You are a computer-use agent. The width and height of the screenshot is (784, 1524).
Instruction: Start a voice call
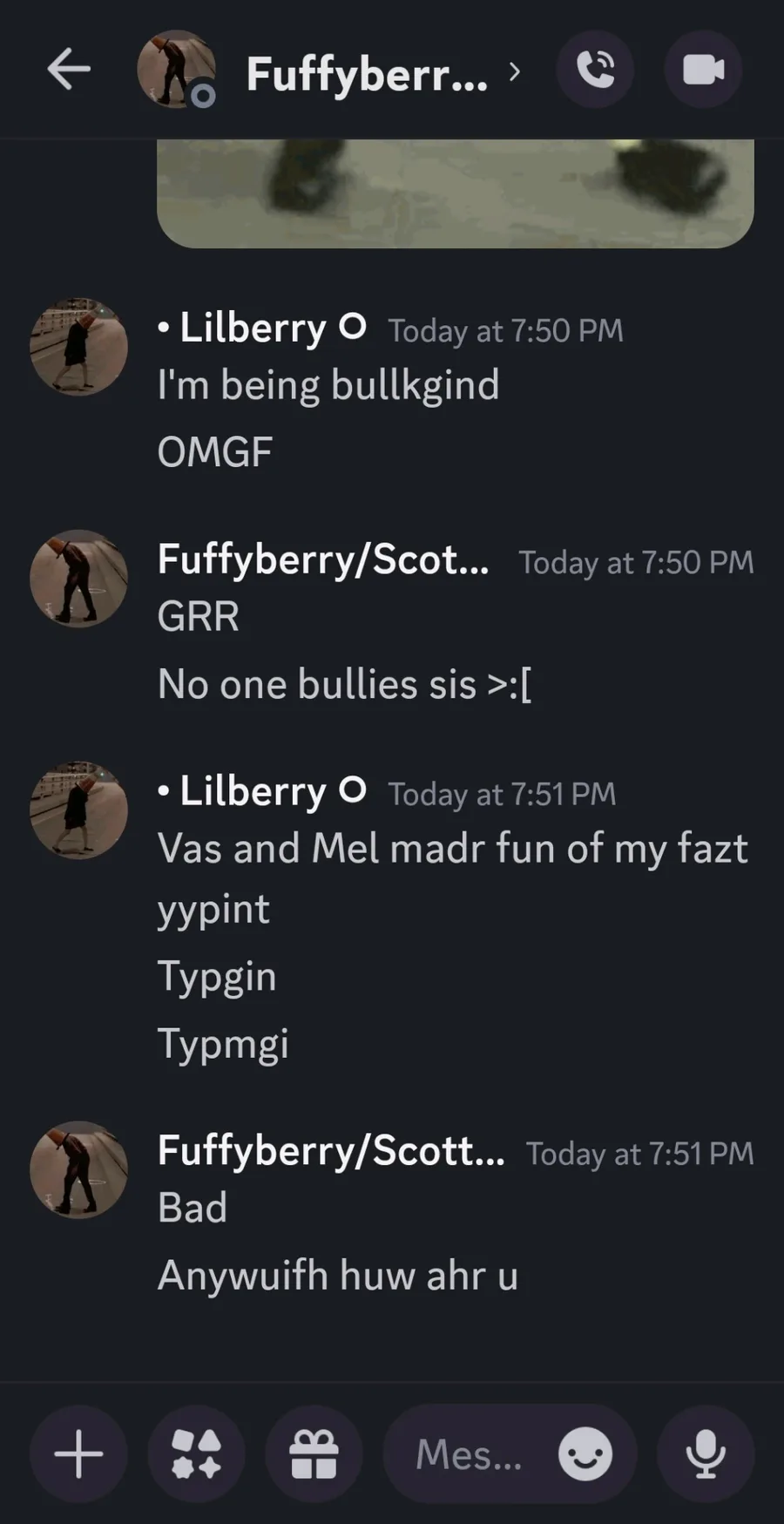tap(596, 70)
